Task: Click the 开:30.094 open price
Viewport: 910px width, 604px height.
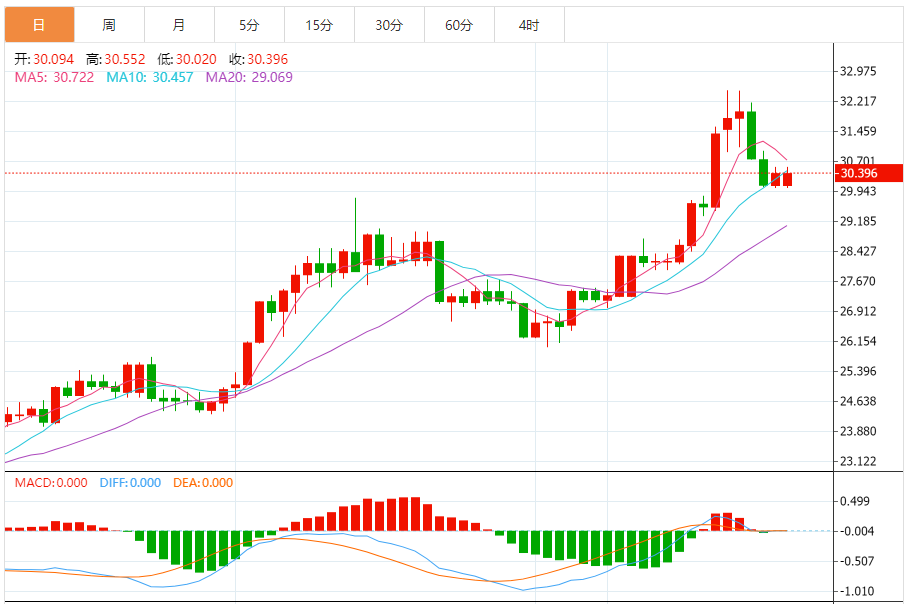Action: pos(44,59)
